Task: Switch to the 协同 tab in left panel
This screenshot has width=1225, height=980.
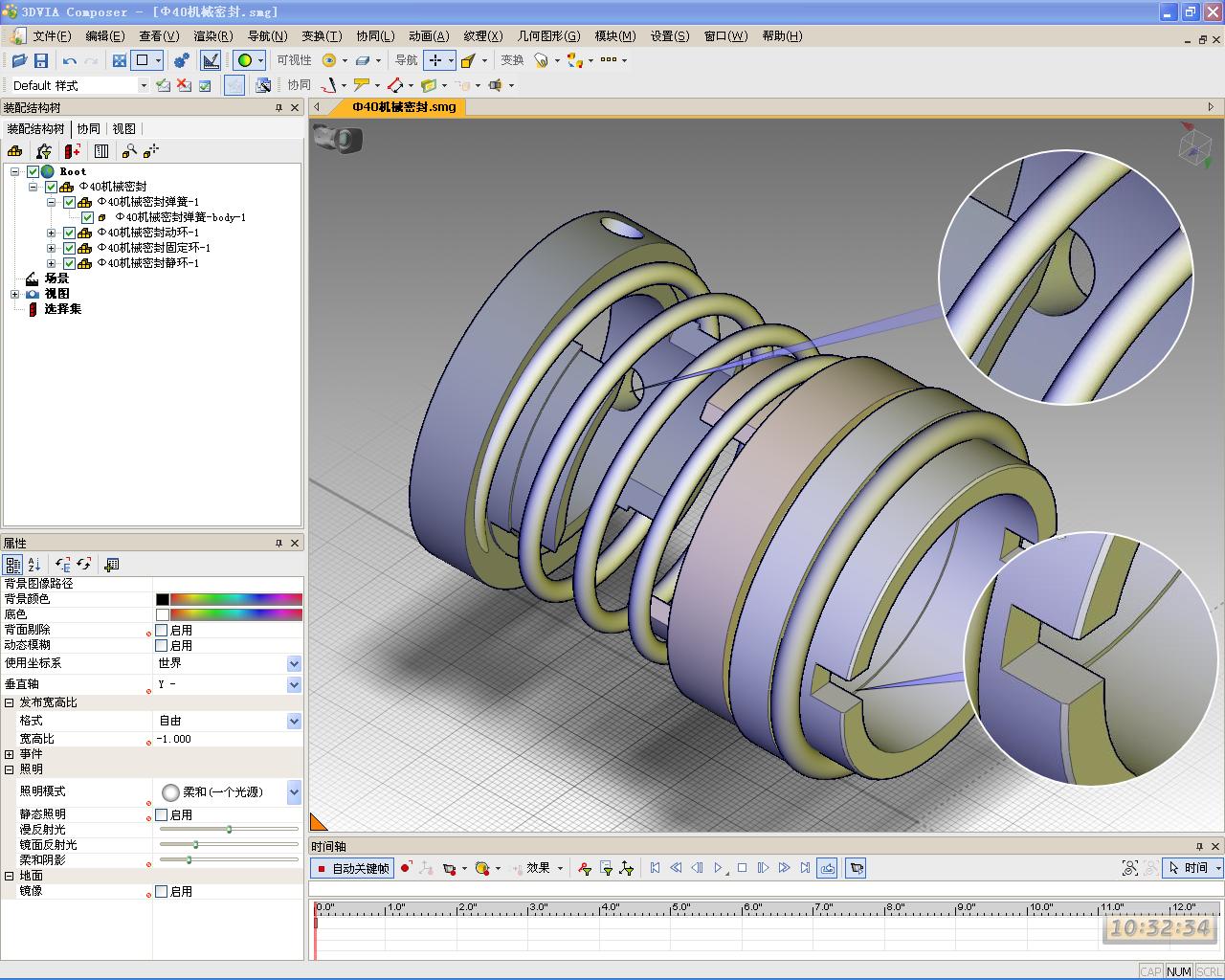Action: [89, 128]
